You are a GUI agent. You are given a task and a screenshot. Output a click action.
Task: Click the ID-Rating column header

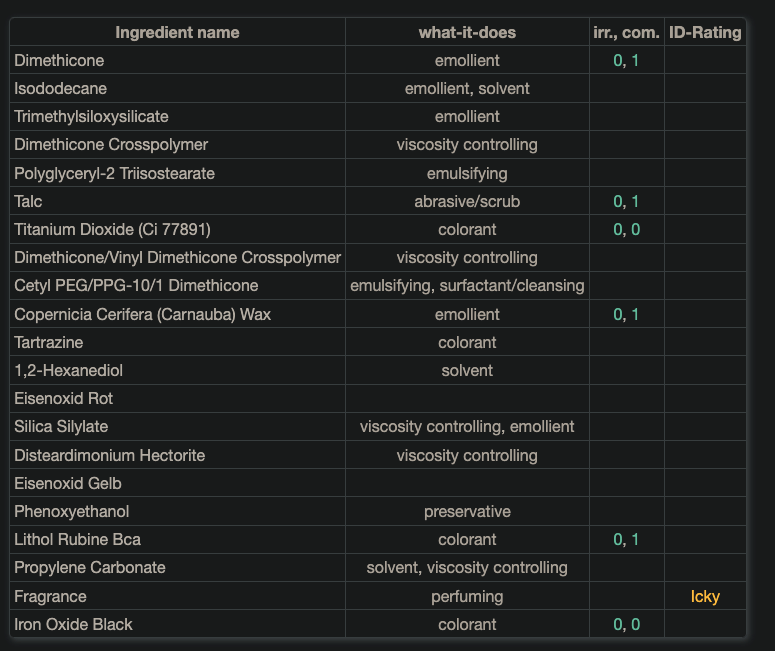[705, 32]
